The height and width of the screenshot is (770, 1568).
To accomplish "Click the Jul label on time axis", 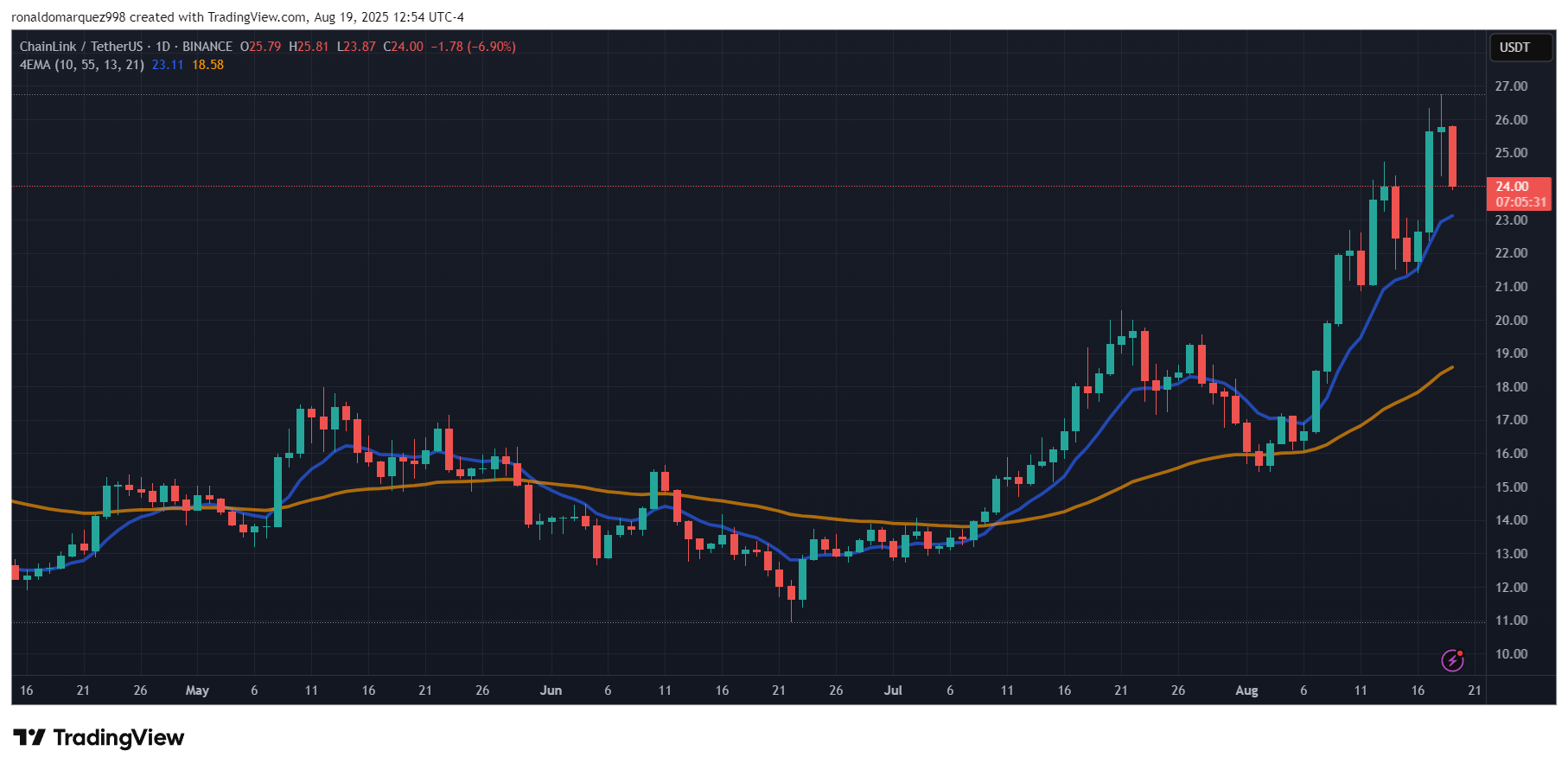I will (x=893, y=690).
